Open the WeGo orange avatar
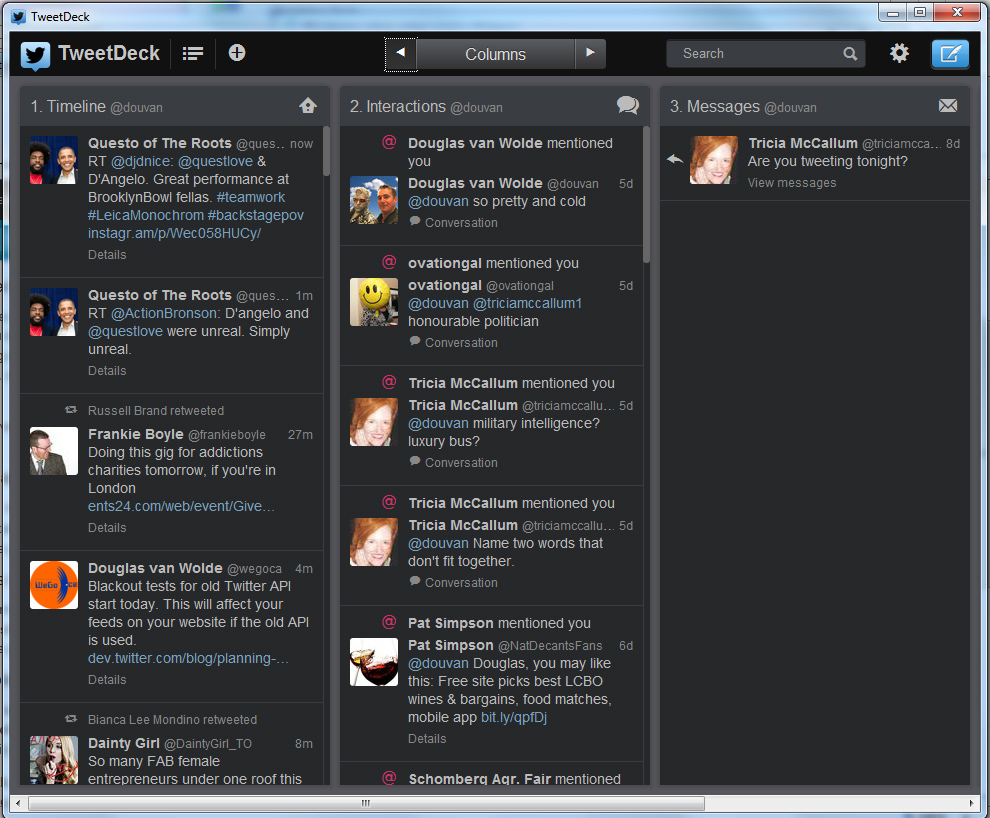The height and width of the screenshot is (818, 990). tap(54, 585)
